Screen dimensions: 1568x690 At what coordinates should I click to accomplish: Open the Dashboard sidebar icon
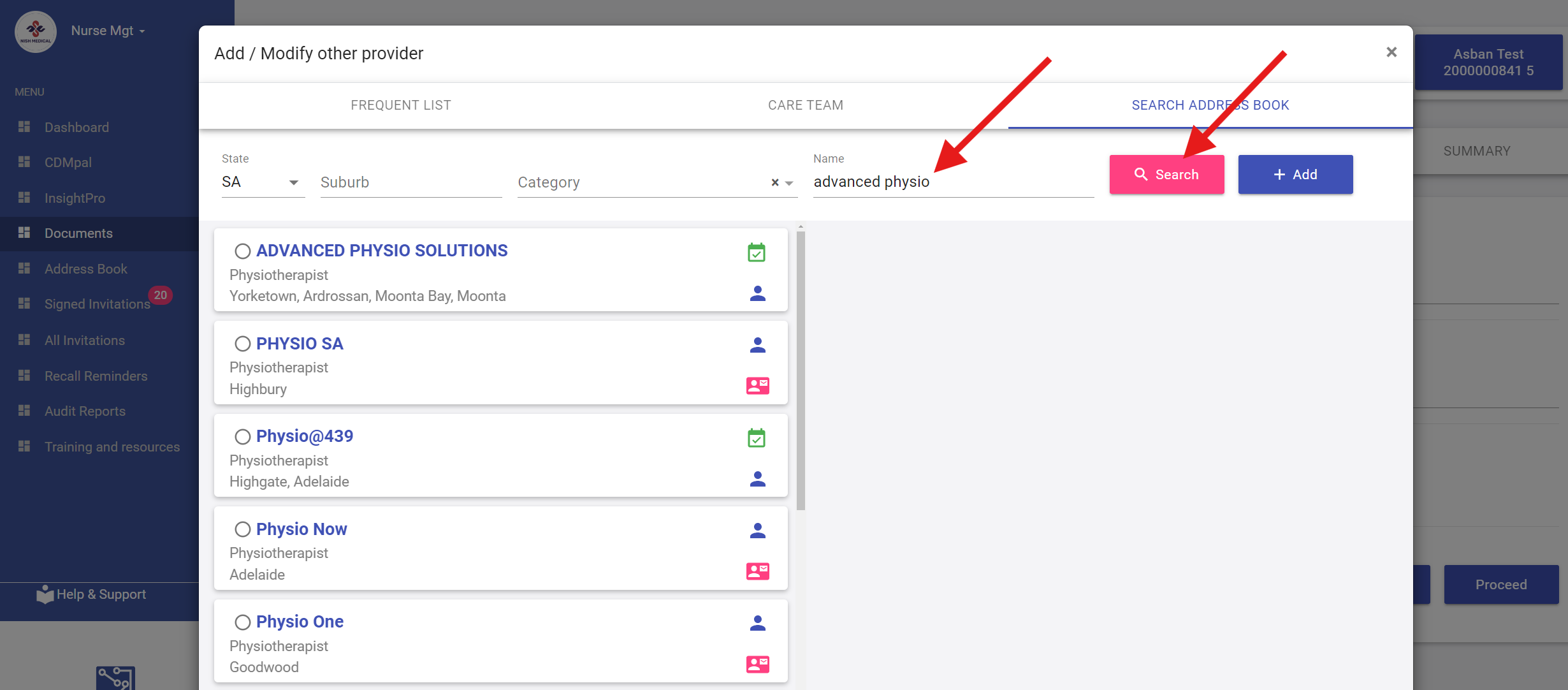24,127
